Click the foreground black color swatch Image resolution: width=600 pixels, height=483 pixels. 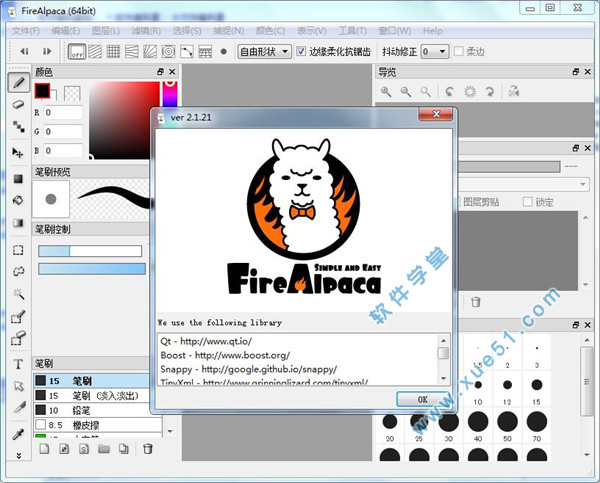coord(42,91)
